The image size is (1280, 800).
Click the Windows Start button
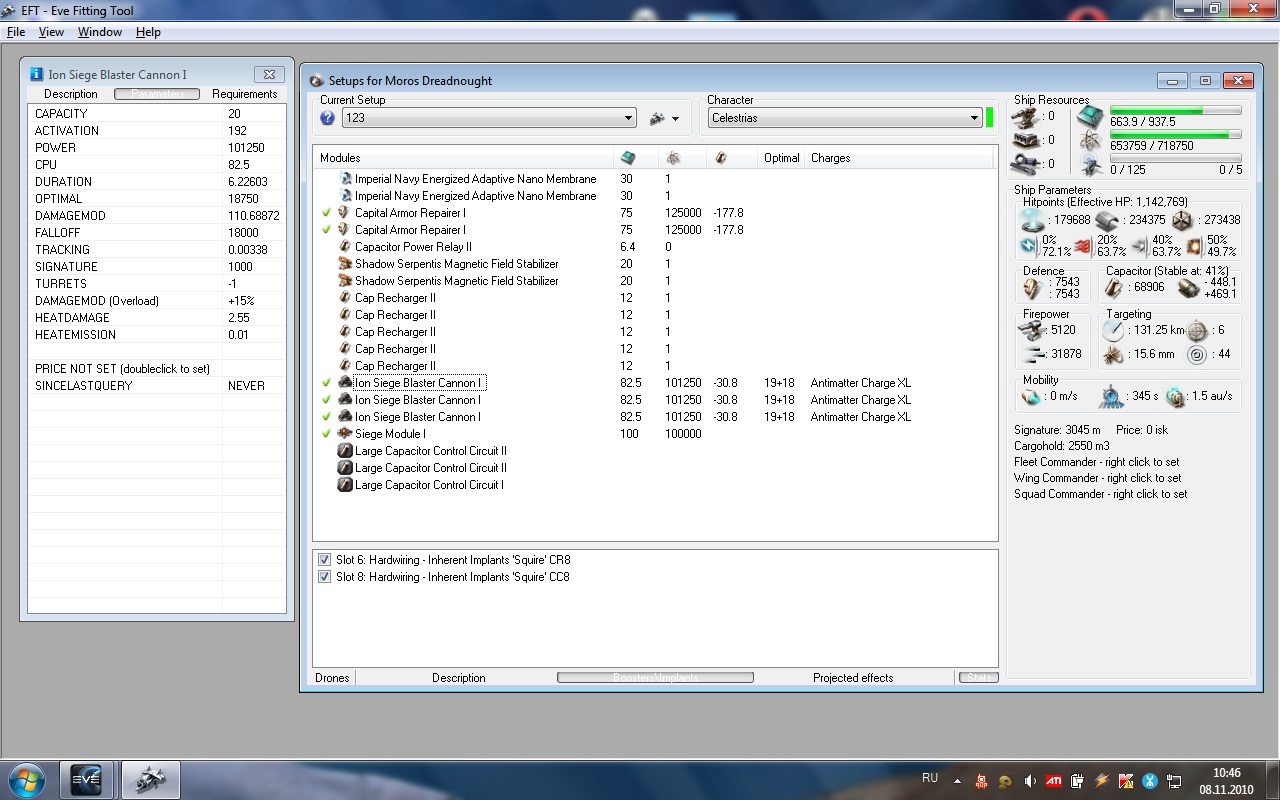point(26,779)
